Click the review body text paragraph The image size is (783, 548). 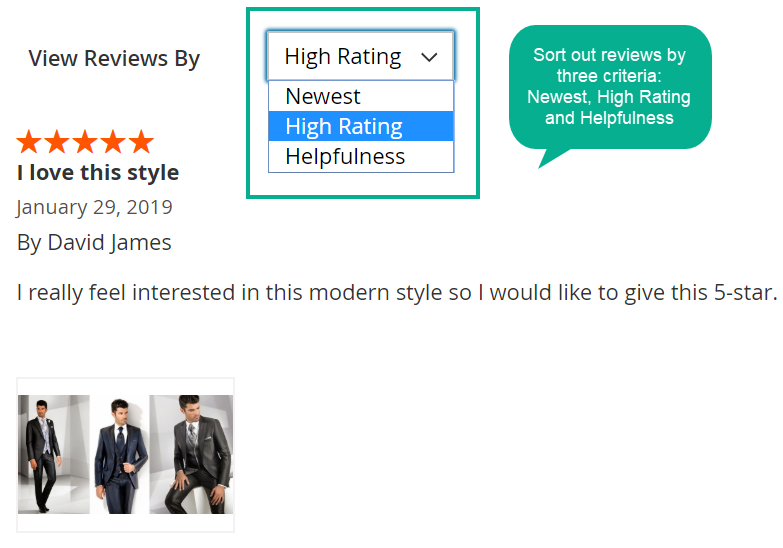tap(397, 293)
